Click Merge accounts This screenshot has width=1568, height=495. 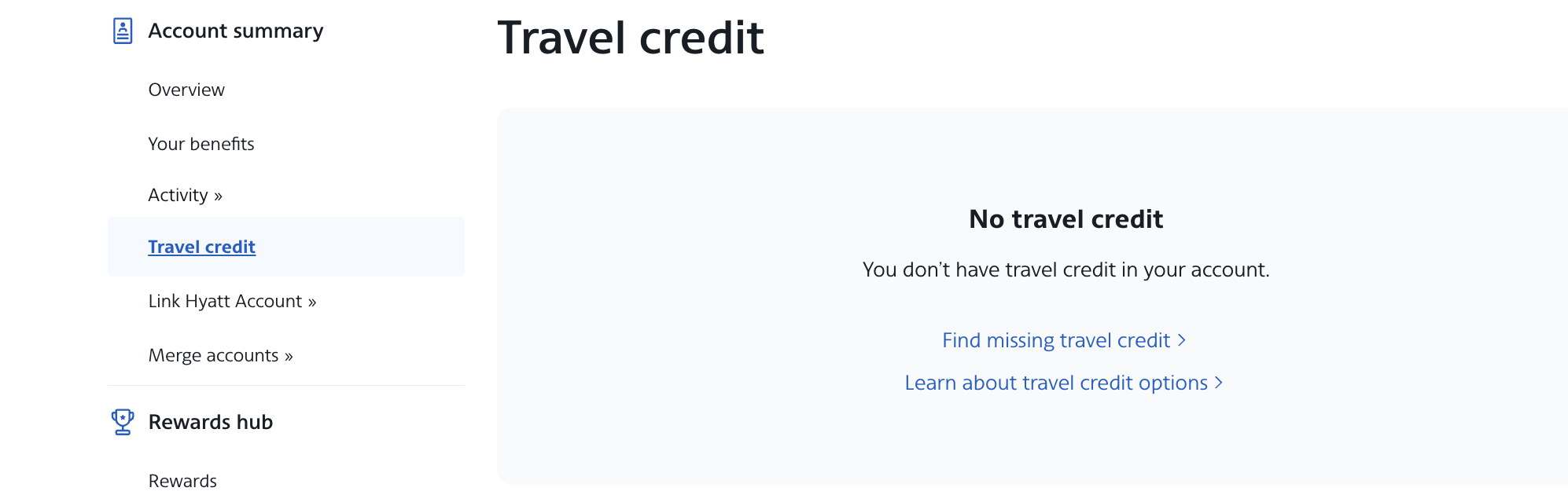(x=212, y=355)
